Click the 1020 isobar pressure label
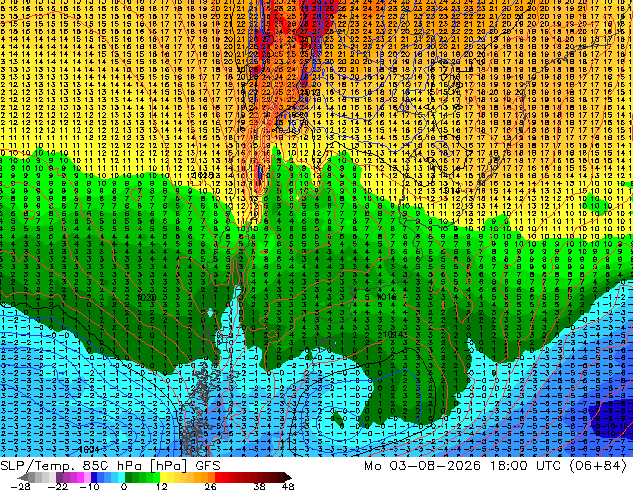This screenshot has height=490, width=634. click(x=146, y=298)
